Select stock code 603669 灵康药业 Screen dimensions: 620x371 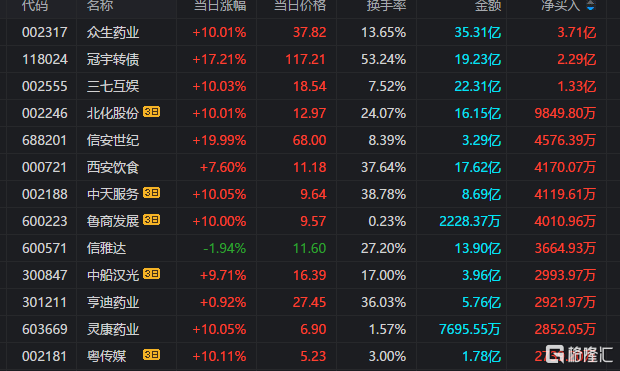click(306, 329)
